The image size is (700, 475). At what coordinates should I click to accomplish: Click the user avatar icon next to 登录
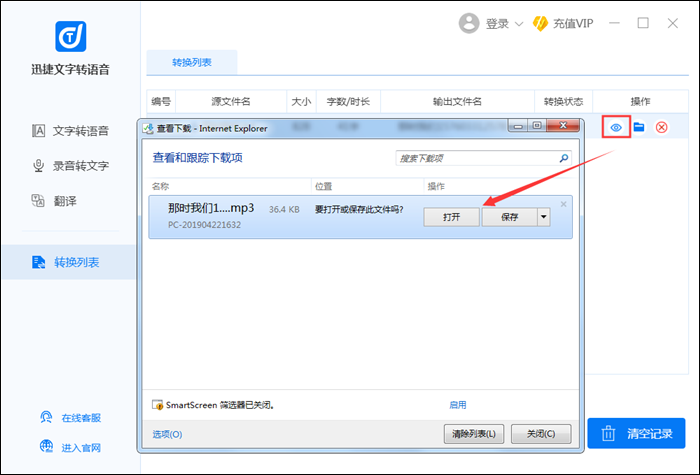coord(468,23)
